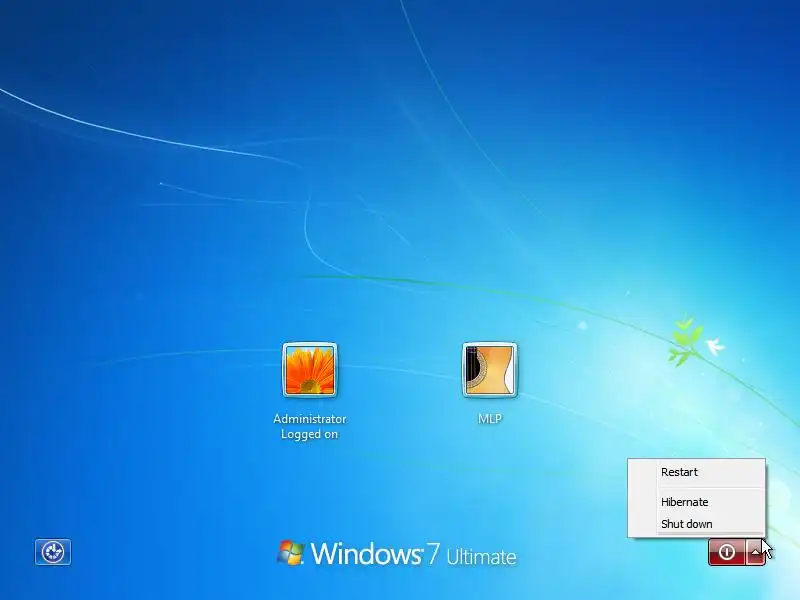Click the MLP user name label
Viewport: 800px width, 600px height.
click(x=490, y=419)
